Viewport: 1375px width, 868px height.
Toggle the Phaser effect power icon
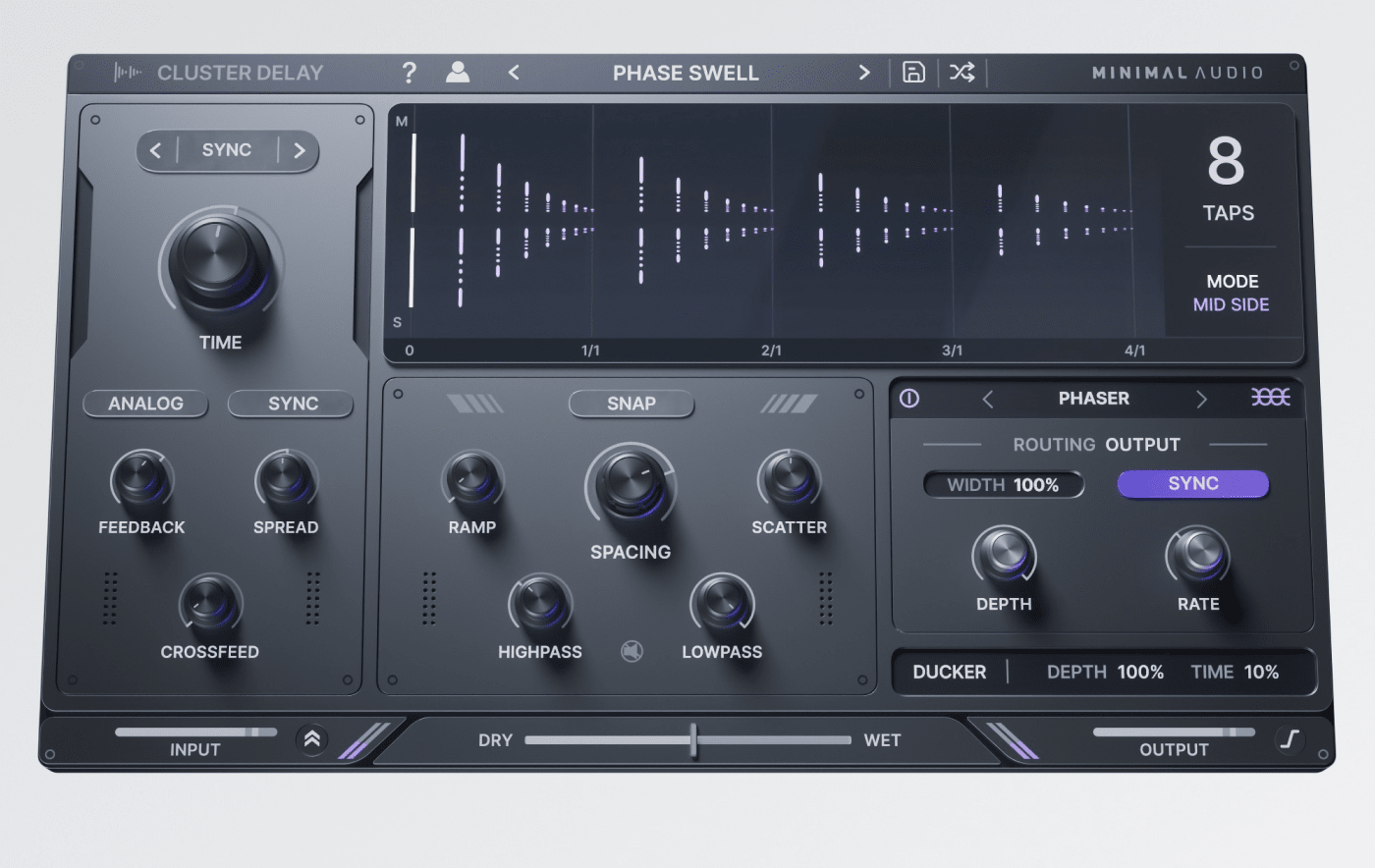pyautogui.click(x=909, y=398)
